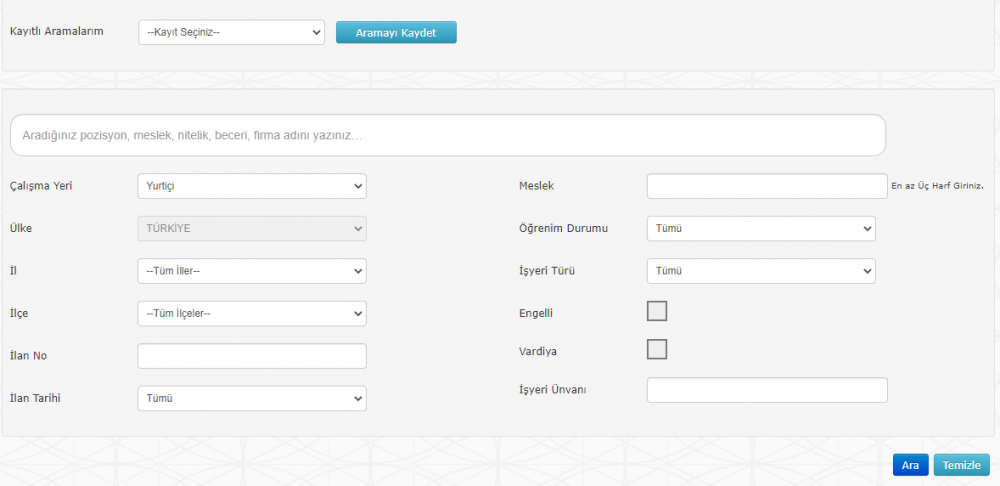This screenshot has height=486, width=1000.
Task: Open the İlan Tarihi dropdown
Action: (x=251, y=398)
